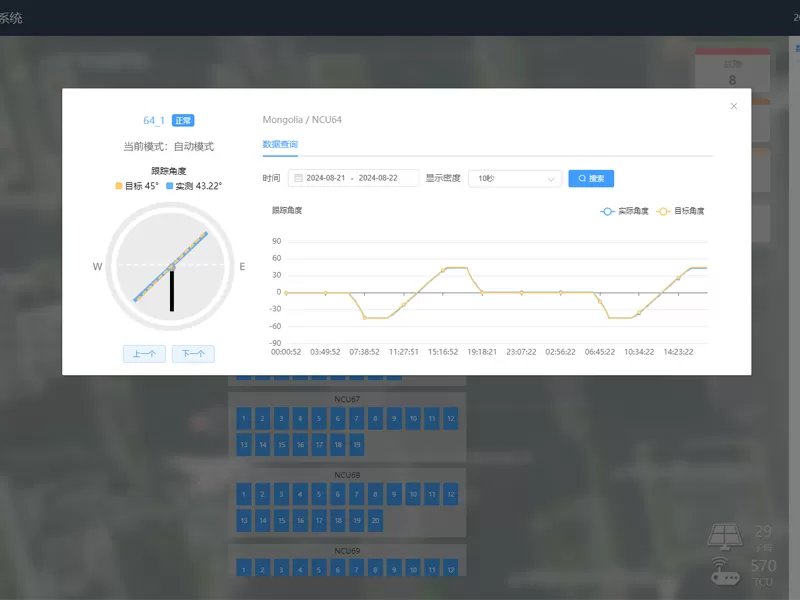800x600 pixels.
Task: Click the 正常 status badge
Action: [183, 120]
